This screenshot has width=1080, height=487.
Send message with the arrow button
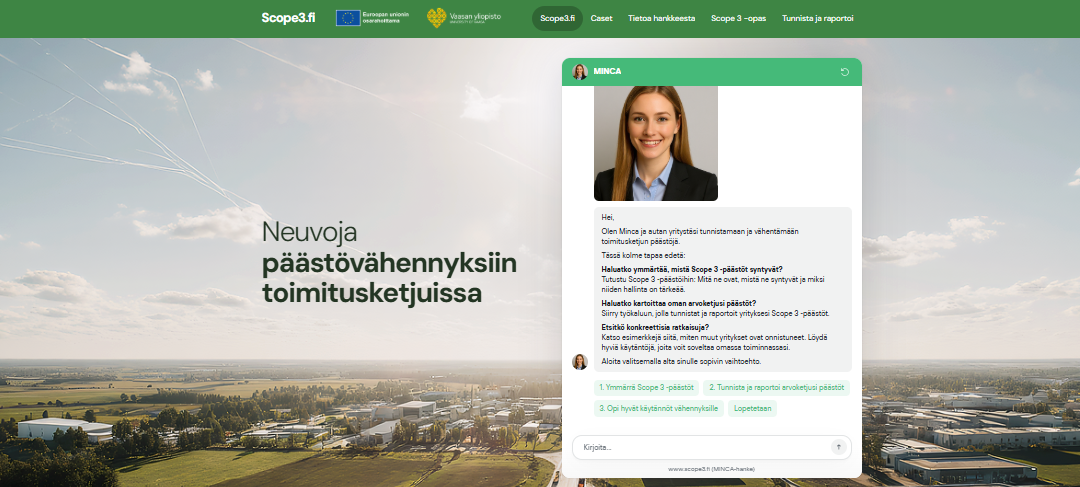pyautogui.click(x=838, y=447)
